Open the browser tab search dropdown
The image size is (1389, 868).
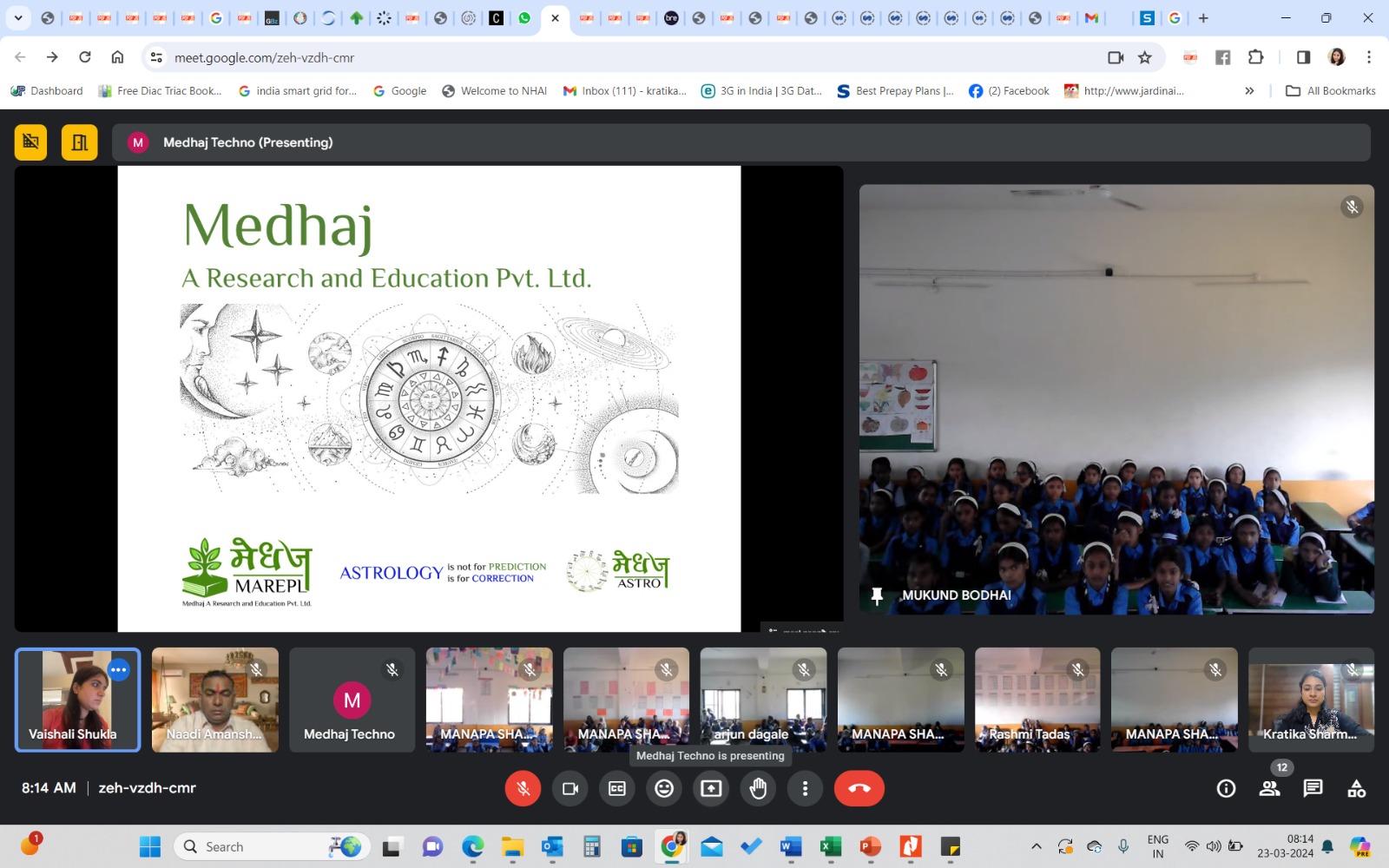point(18,17)
